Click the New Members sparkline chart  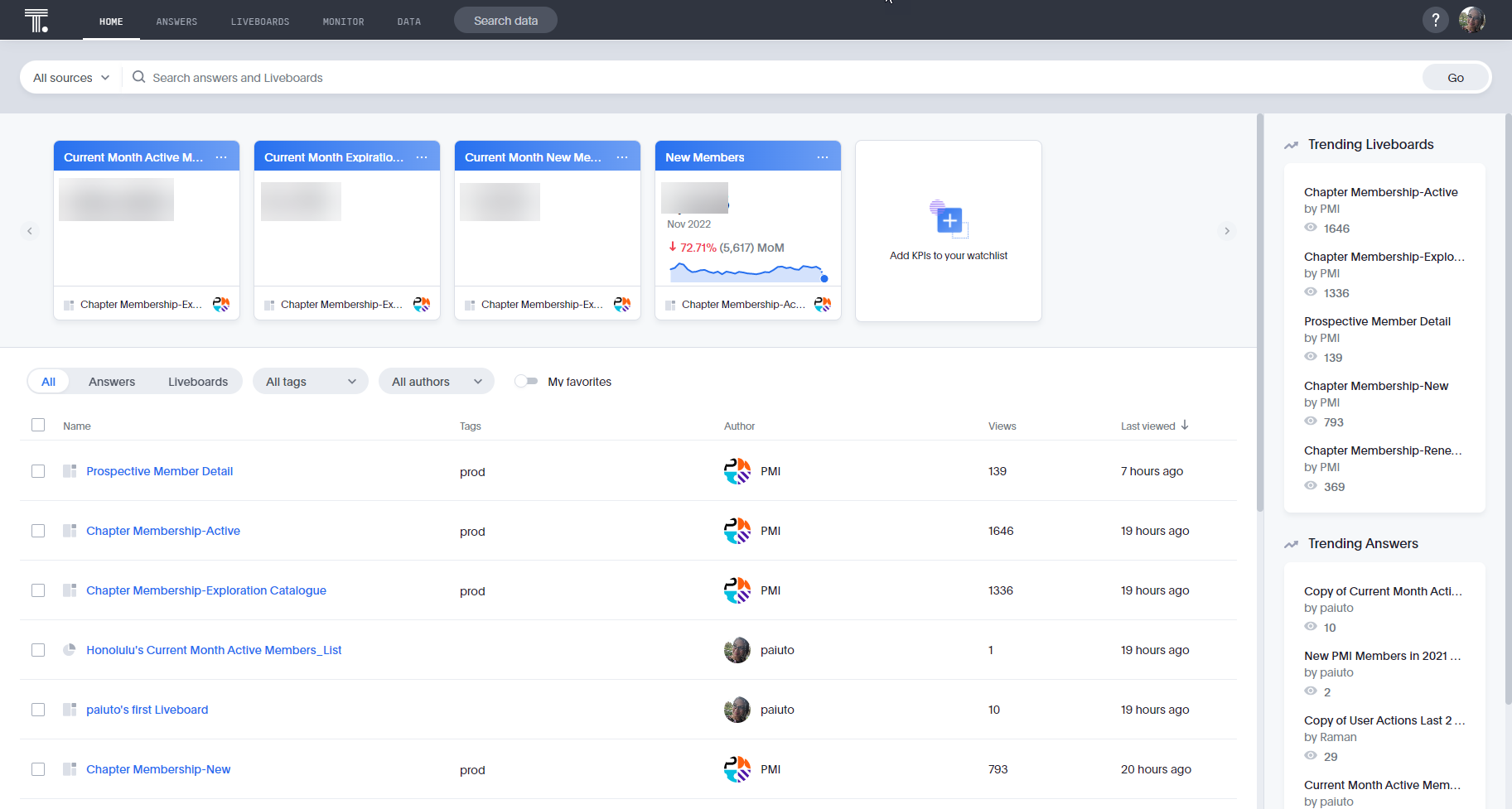(748, 271)
